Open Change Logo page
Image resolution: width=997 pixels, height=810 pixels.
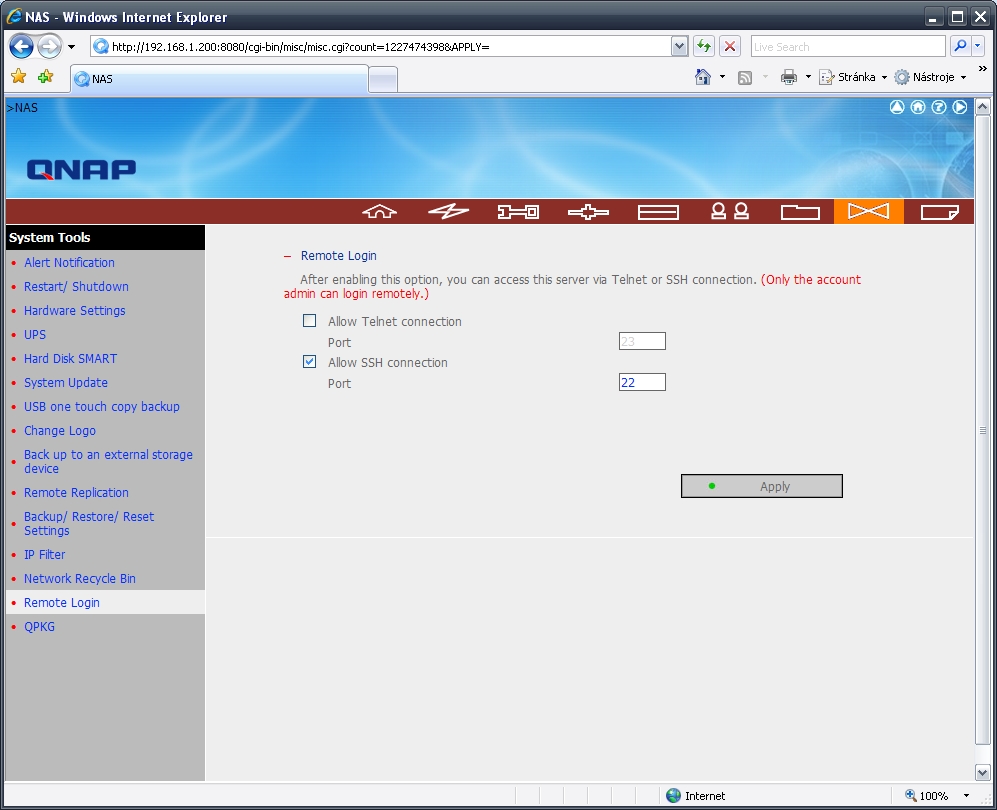click(x=60, y=431)
